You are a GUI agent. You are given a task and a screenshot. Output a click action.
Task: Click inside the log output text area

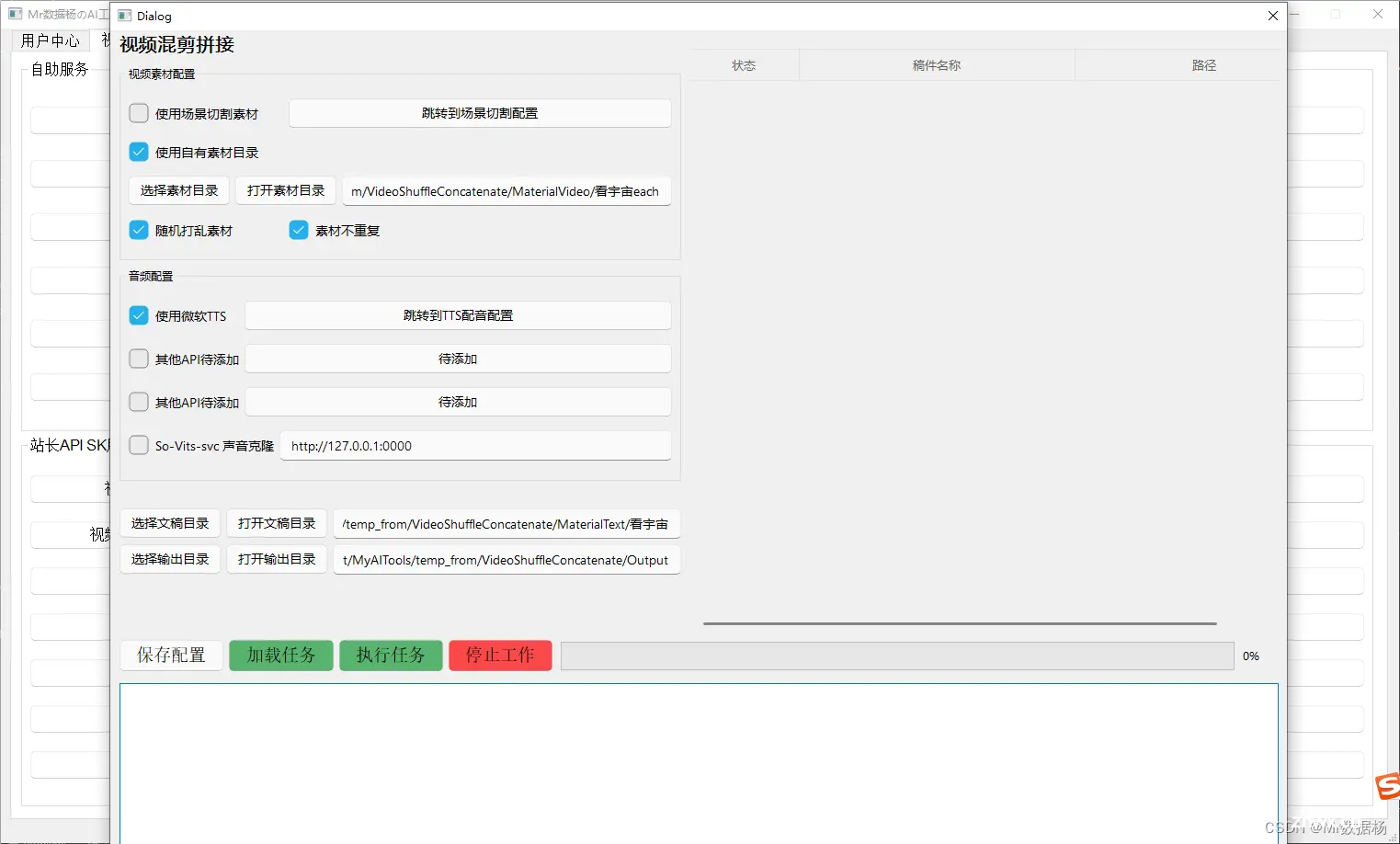click(x=699, y=763)
